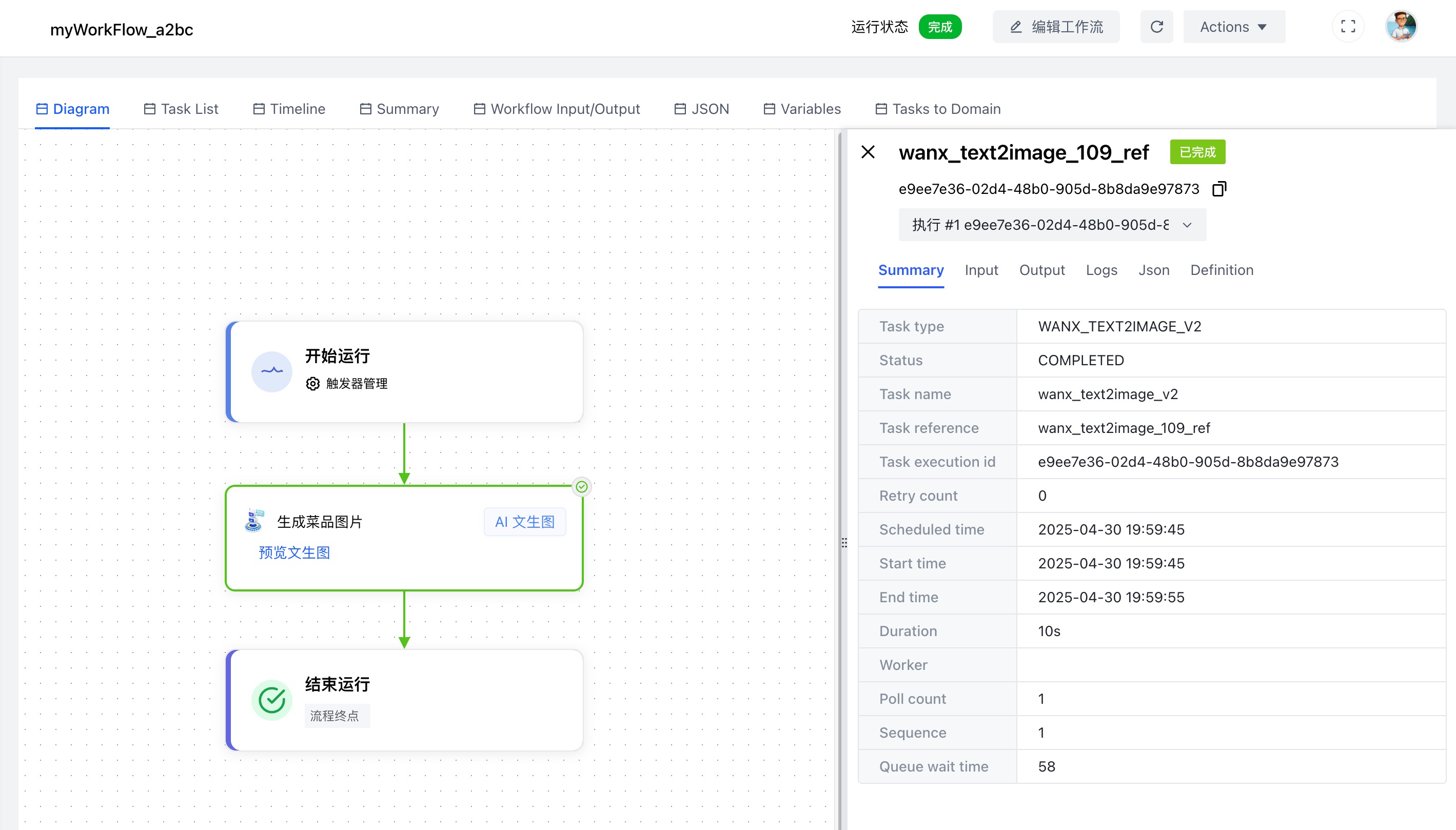Toggle fullscreen mode icon

tap(1348, 27)
